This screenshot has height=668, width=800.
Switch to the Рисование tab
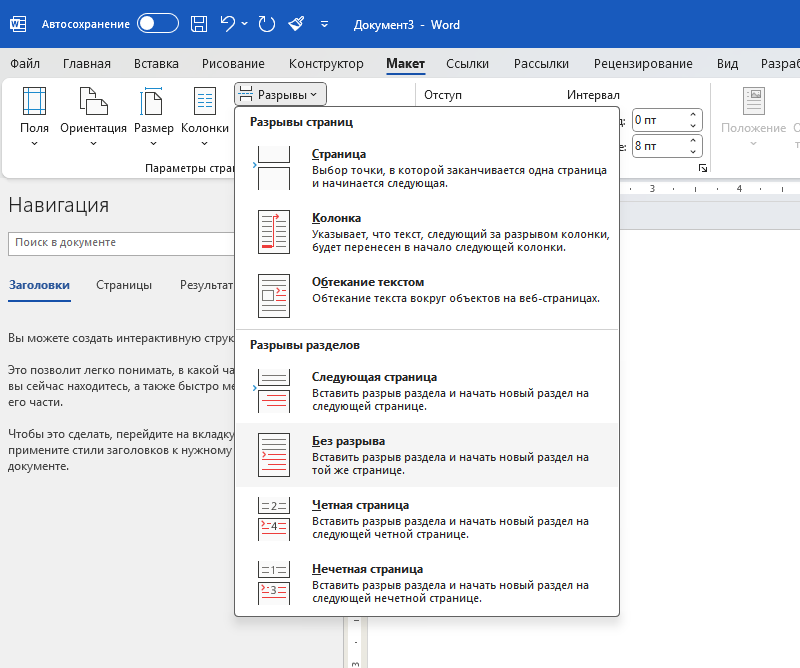233,63
